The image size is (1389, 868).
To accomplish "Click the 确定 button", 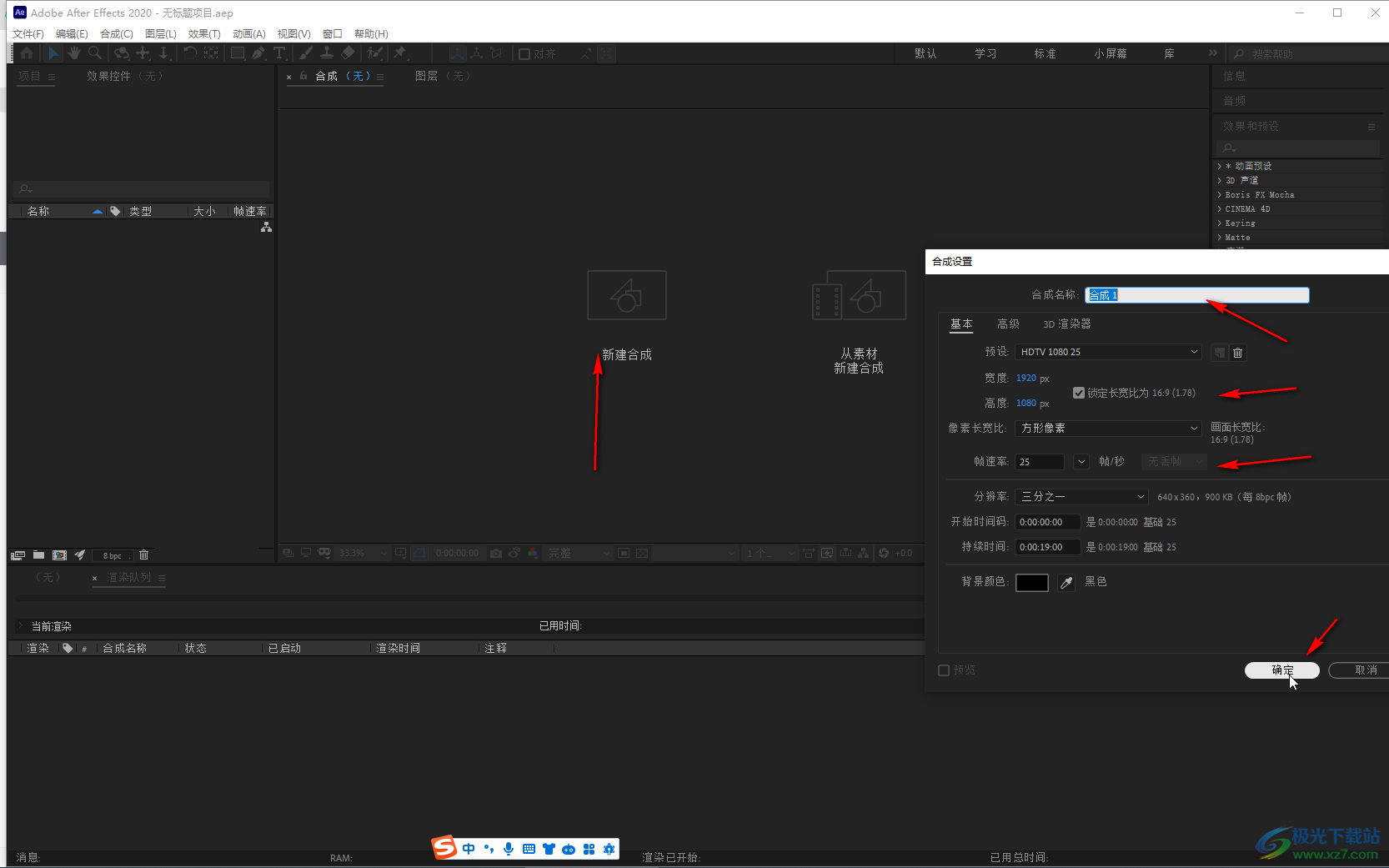I will click(x=1281, y=670).
